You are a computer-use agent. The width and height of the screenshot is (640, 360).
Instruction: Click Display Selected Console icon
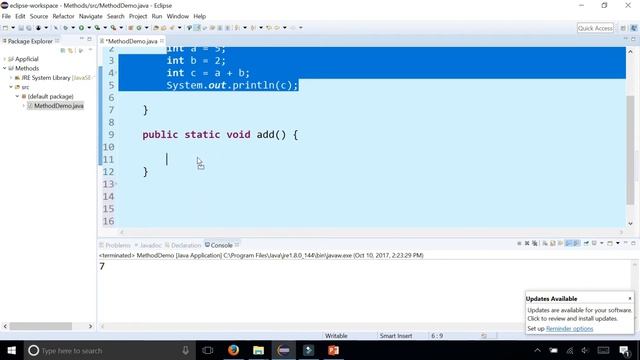click(x=594, y=243)
